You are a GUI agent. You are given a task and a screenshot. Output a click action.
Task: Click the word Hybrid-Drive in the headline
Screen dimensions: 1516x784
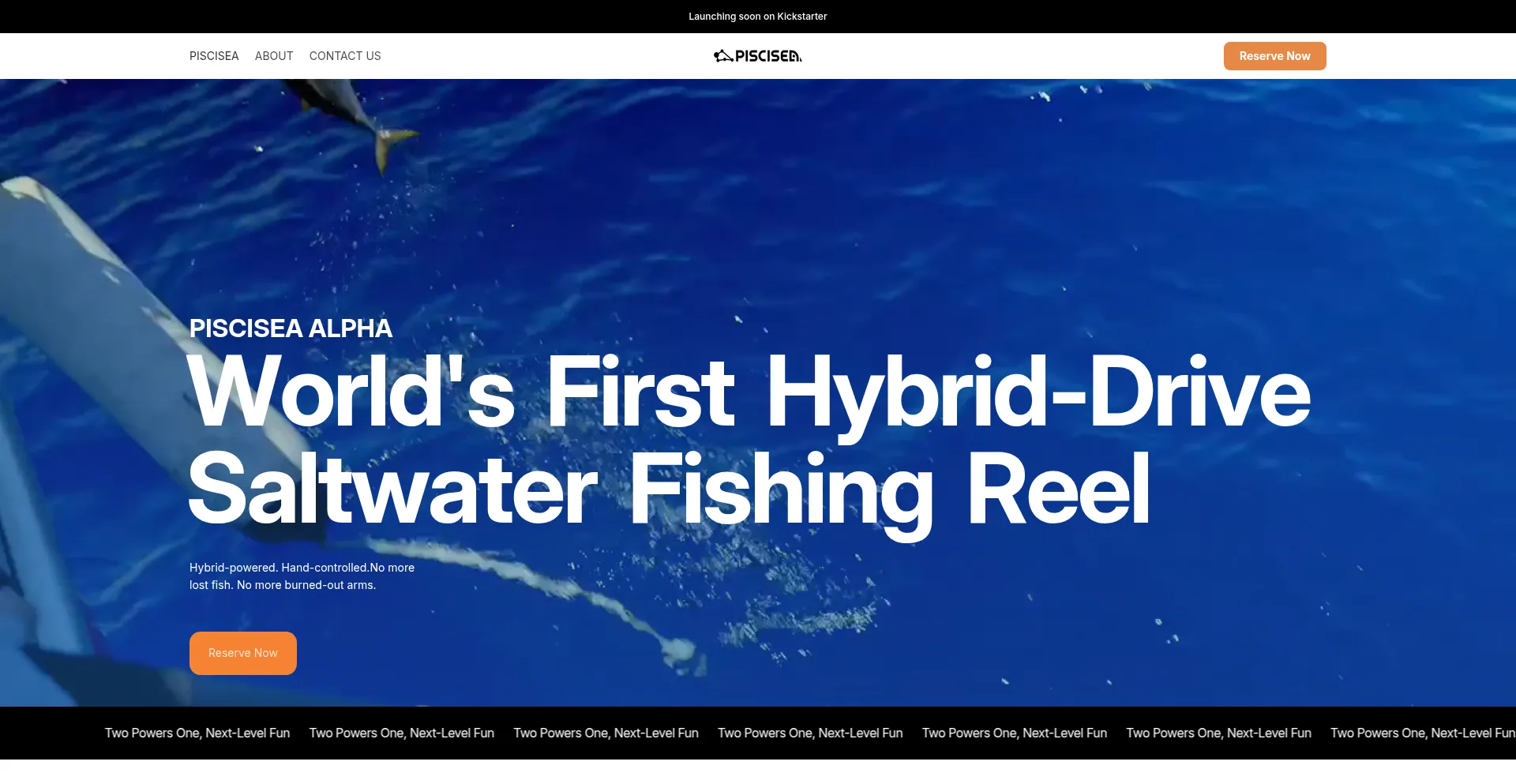coord(1039,394)
